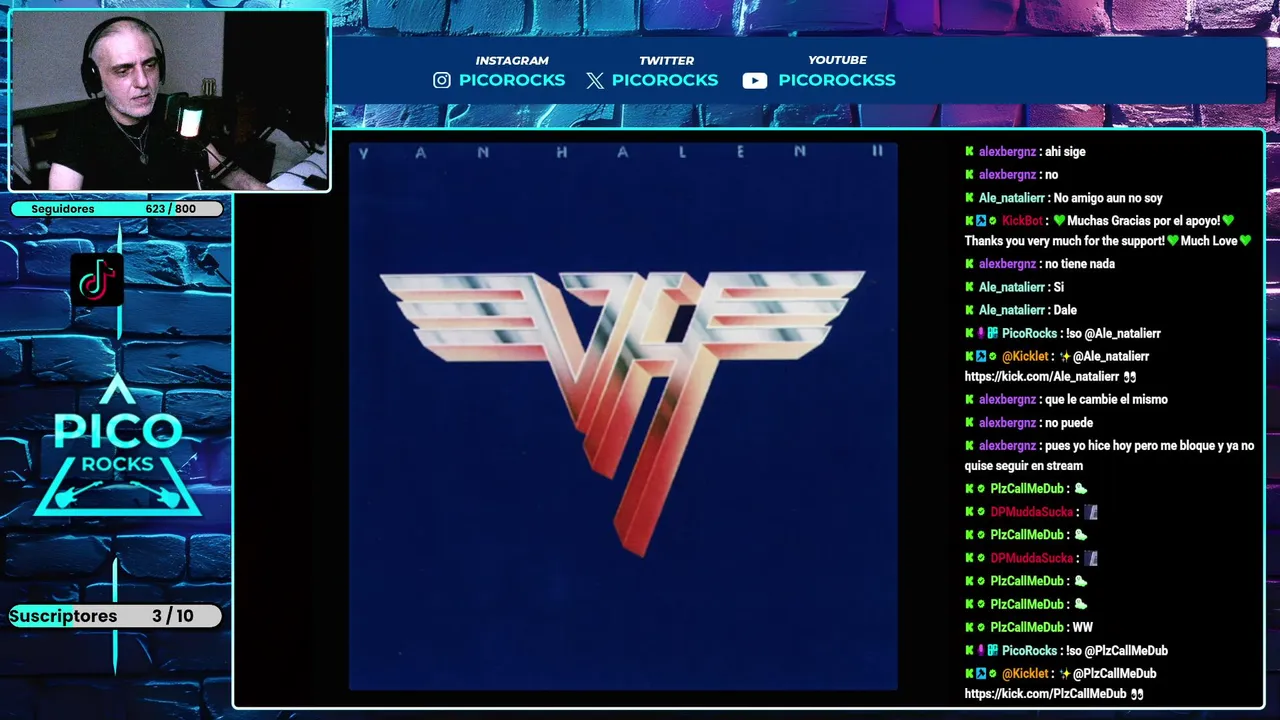Click the @Kicklet username beside @Ale_natalierr
The image size is (1280, 720).
[x=1025, y=356]
